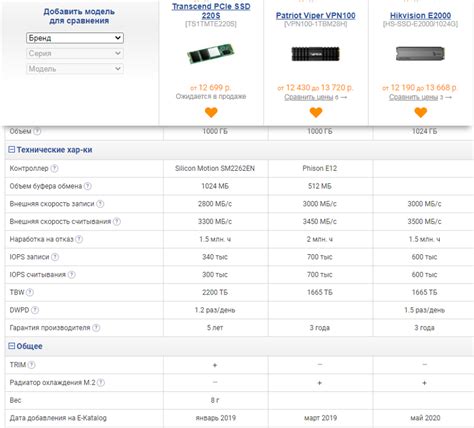474x428 pixels.
Task: Click the 3450 МБ/с read speed value
Action: click(320, 221)
